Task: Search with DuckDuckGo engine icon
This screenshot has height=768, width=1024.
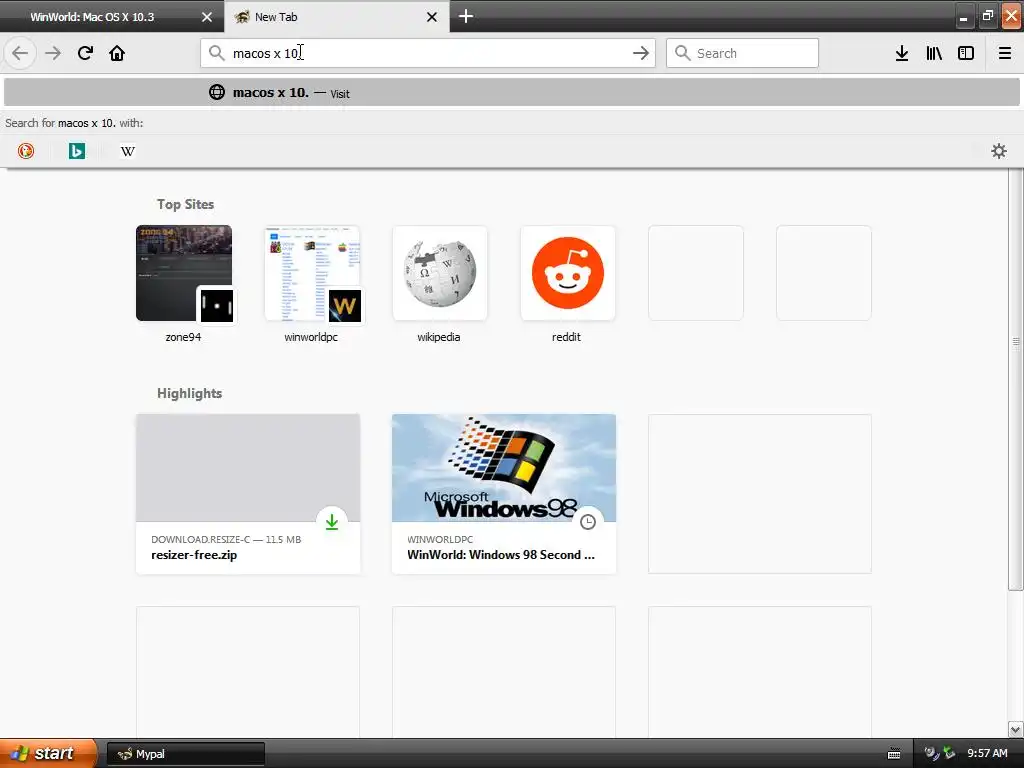Action: tap(25, 151)
